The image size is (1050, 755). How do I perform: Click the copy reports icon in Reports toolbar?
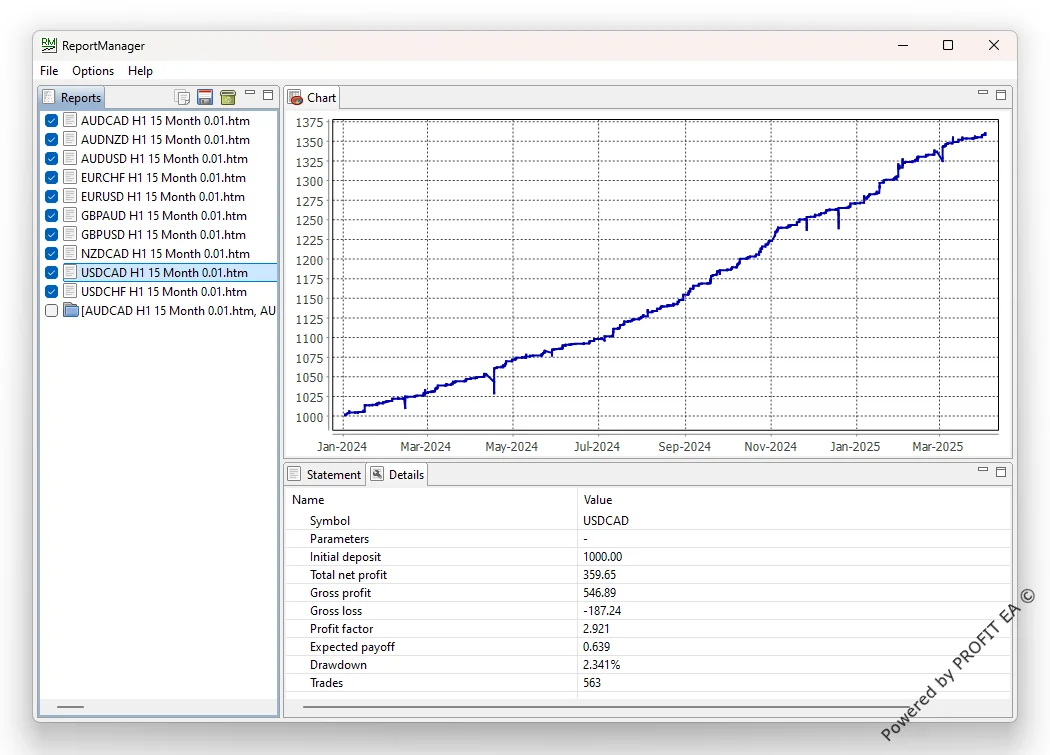click(182, 97)
